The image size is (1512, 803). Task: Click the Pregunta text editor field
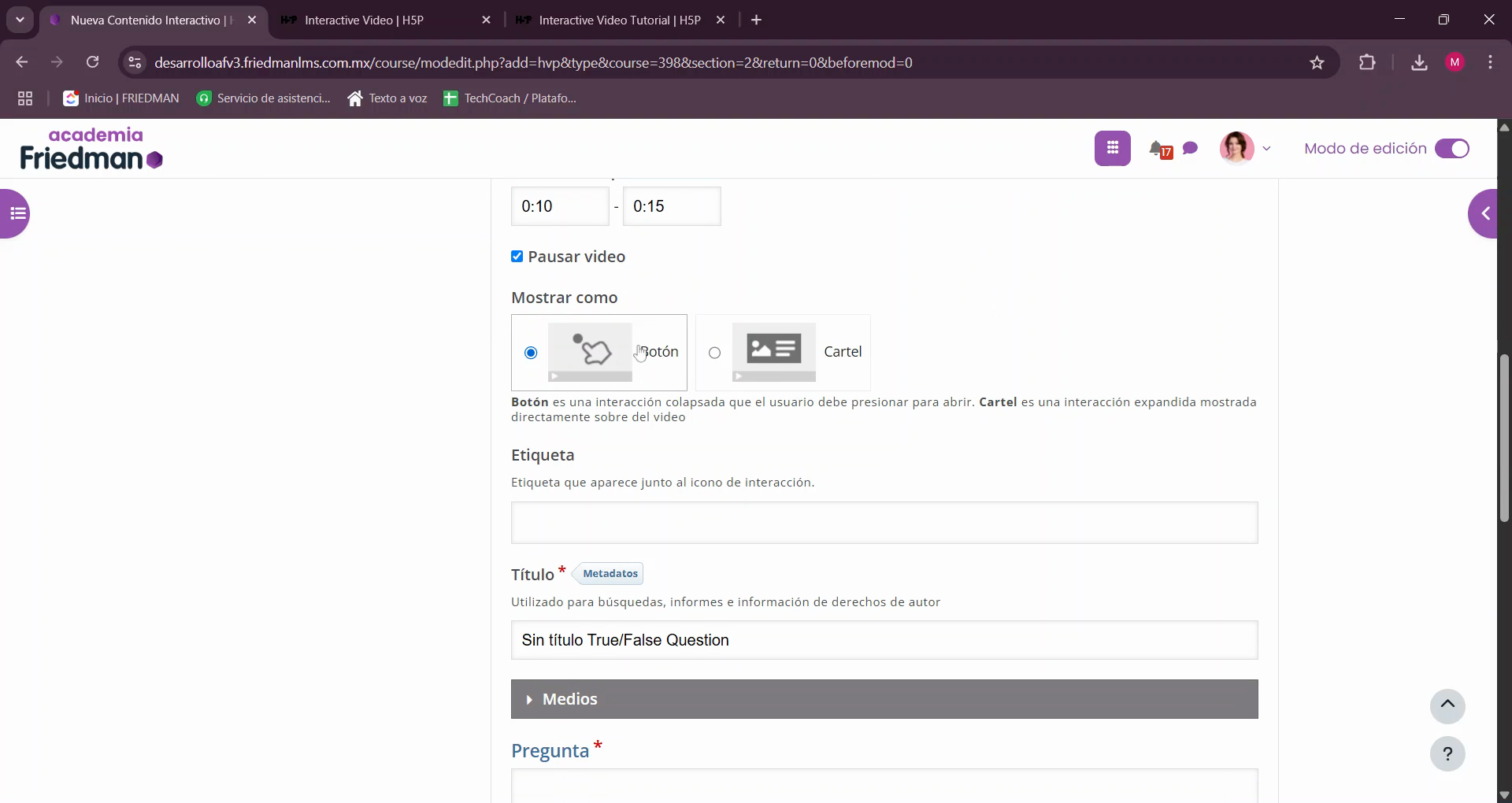(884, 786)
